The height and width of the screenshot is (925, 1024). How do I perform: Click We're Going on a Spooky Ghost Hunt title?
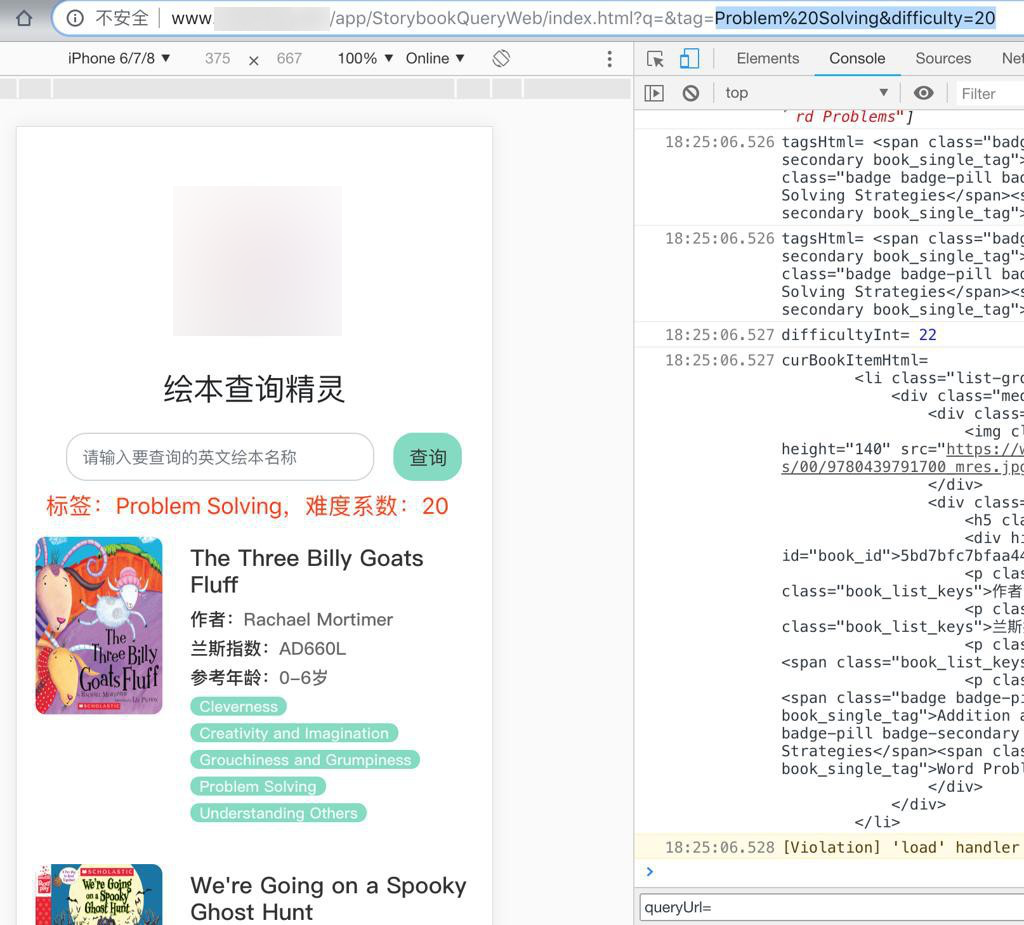coord(328,898)
